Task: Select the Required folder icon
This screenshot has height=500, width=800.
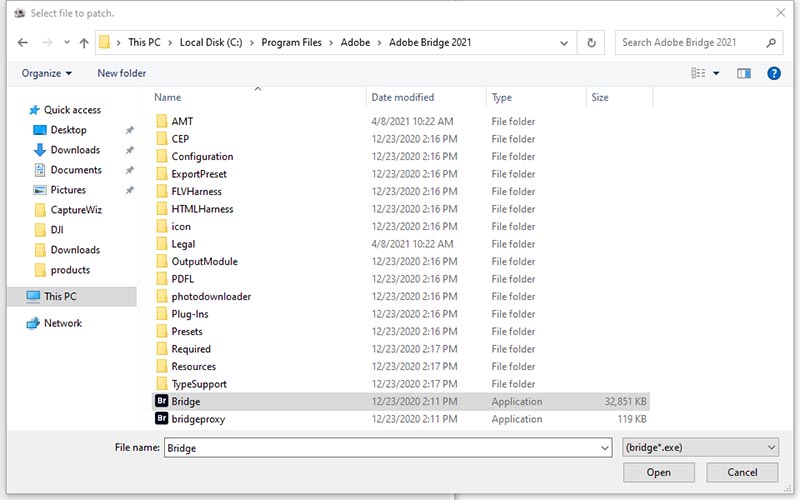Action: [162, 349]
